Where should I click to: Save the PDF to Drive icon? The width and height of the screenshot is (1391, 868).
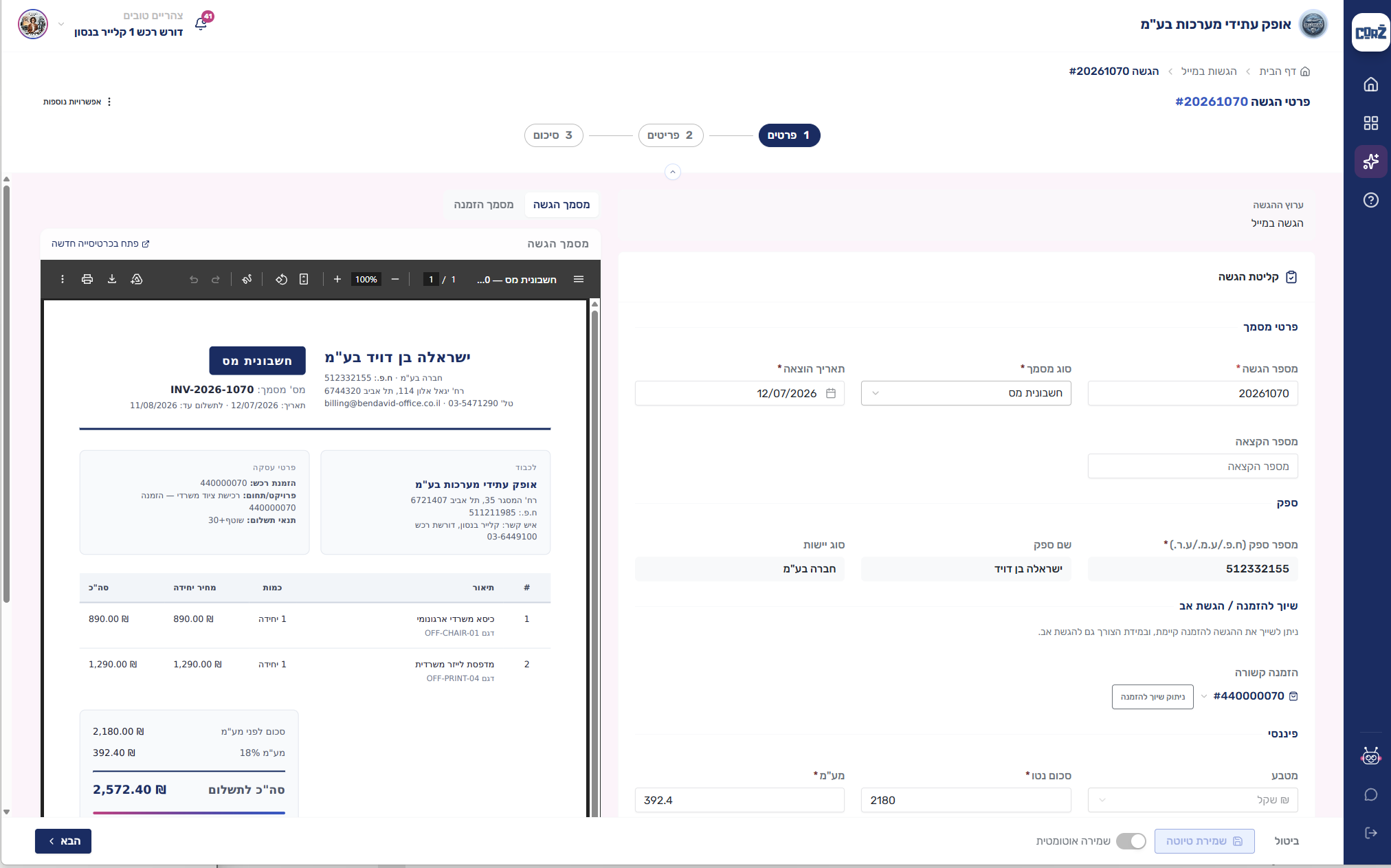[x=137, y=279]
